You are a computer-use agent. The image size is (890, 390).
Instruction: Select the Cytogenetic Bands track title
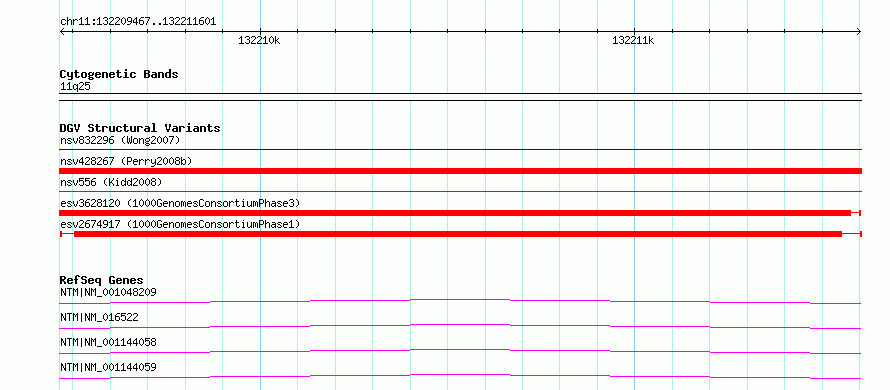click(119, 74)
